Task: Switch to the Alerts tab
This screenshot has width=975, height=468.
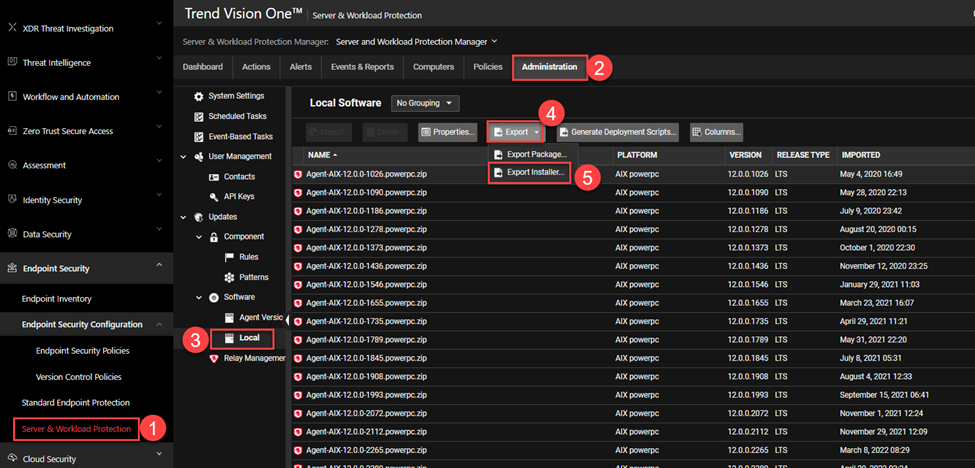Action: coord(301,67)
